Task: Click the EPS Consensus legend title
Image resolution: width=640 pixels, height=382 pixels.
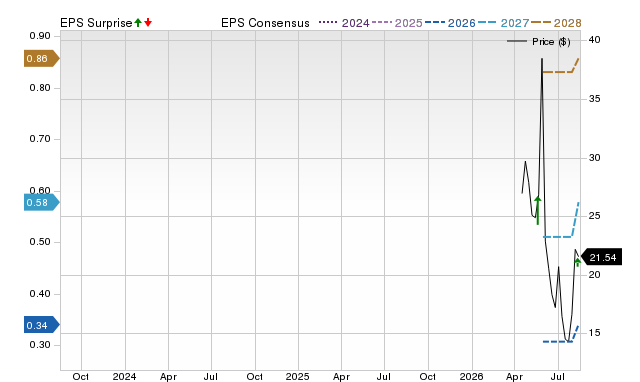Action: [265, 23]
